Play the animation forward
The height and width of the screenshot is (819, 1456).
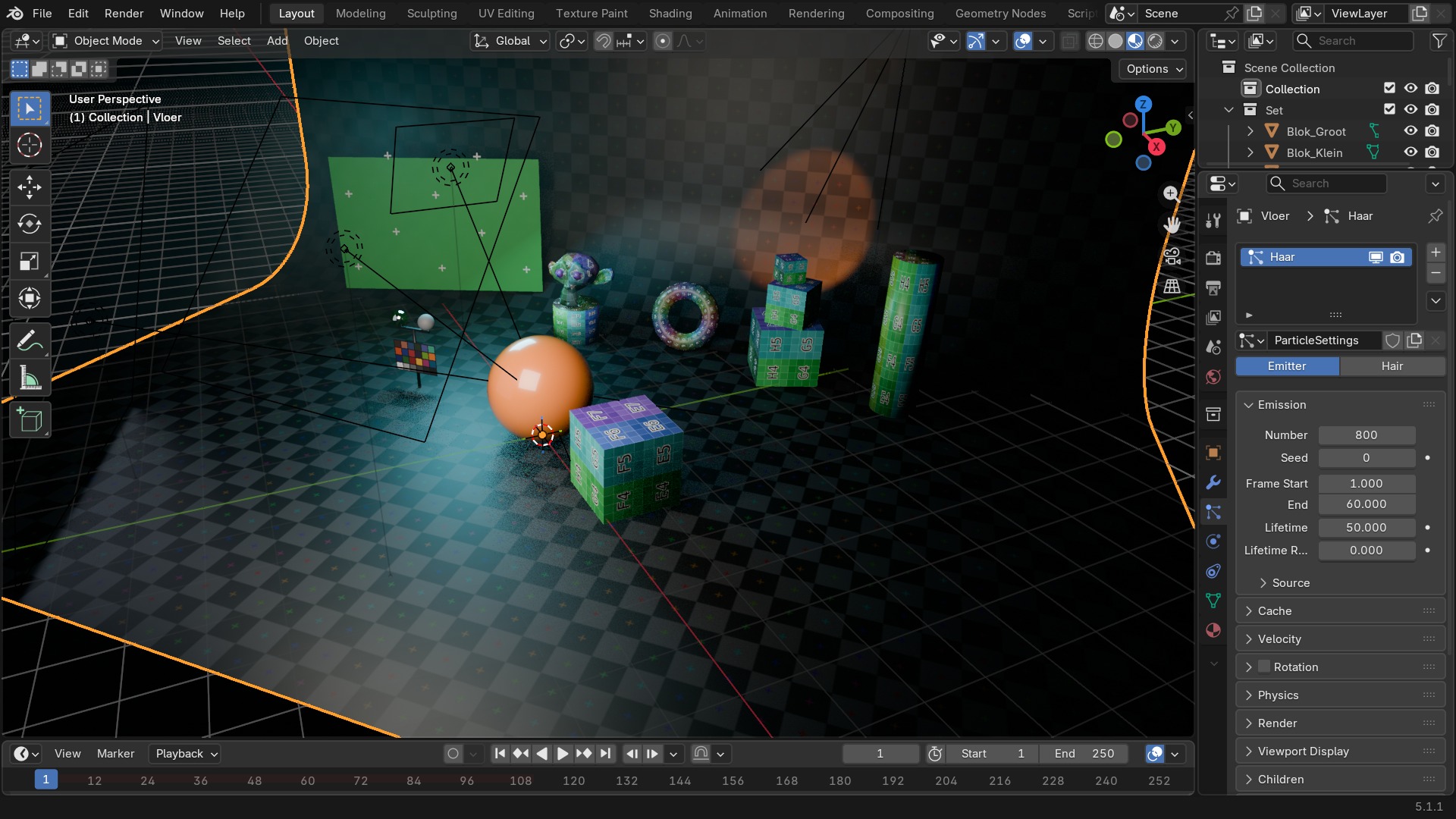click(563, 754)
